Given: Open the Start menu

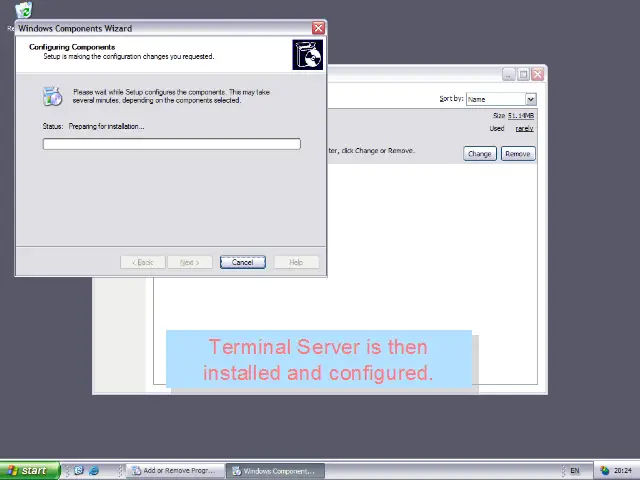Looking at the screenshot, I should click(30, 471).
